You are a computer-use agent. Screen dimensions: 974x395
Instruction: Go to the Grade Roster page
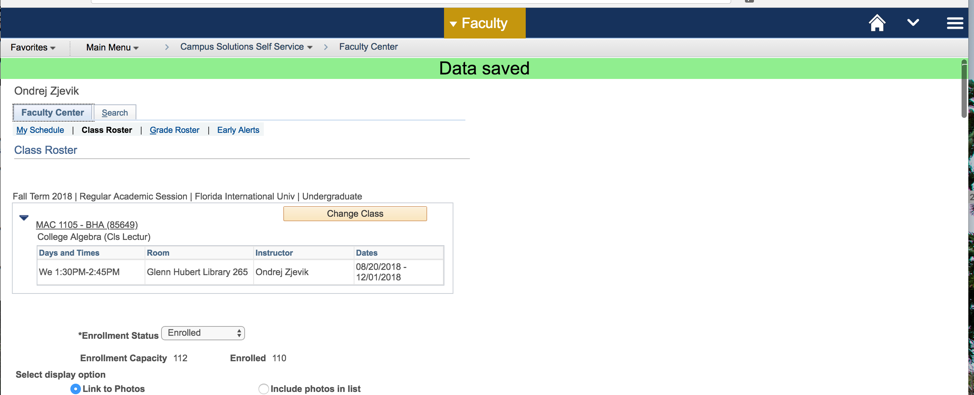[x=175, y=130]
